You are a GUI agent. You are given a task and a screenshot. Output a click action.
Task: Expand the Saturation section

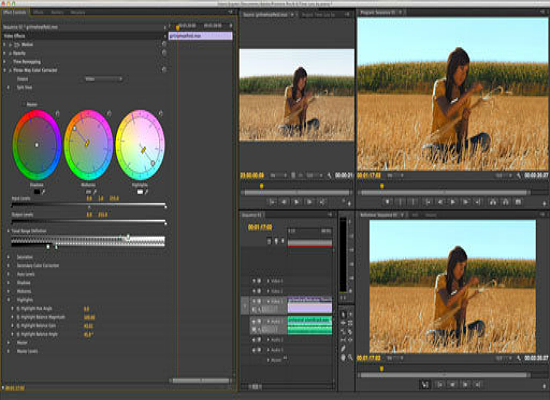8,257
